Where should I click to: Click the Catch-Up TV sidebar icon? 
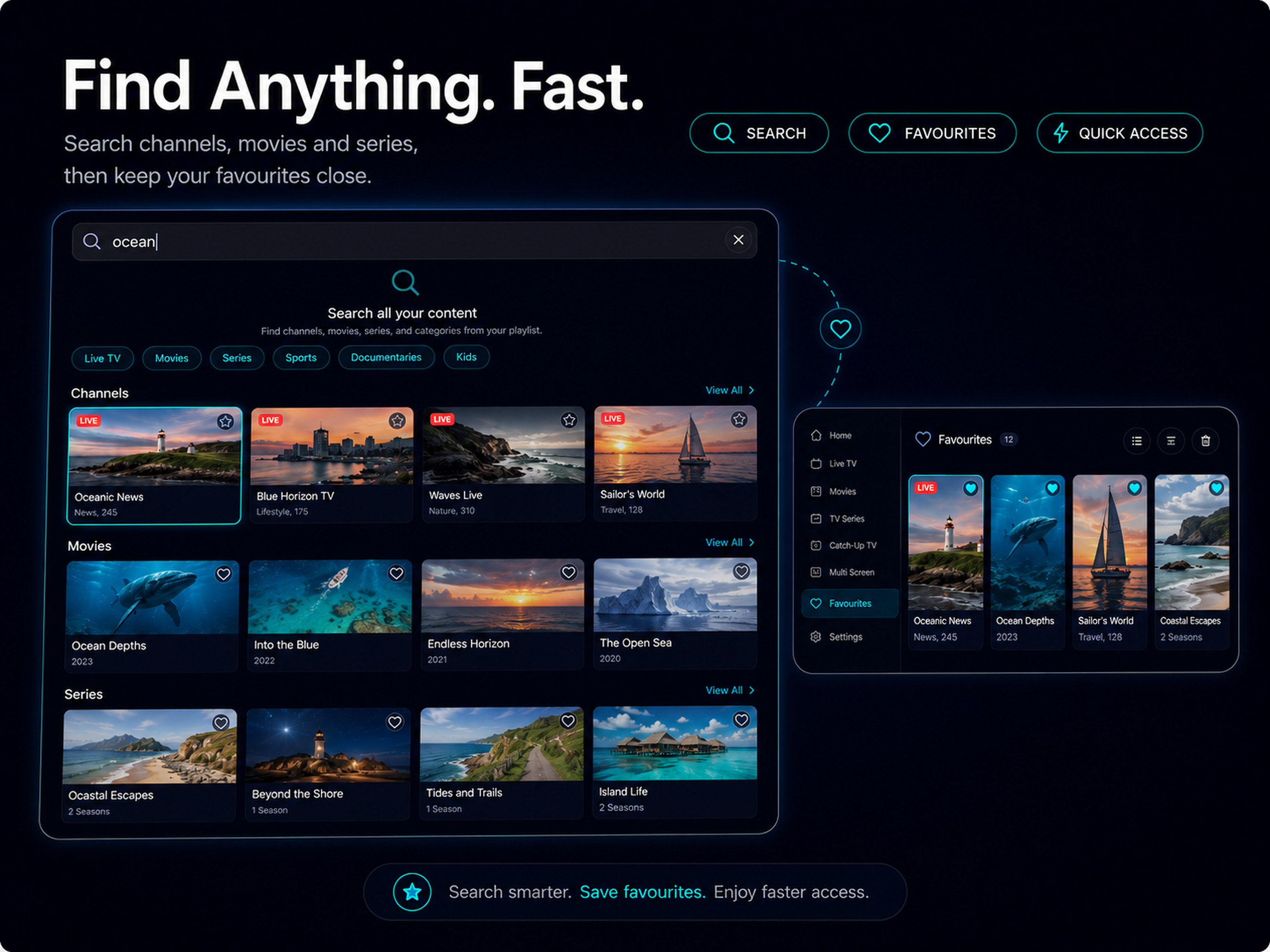816,545
